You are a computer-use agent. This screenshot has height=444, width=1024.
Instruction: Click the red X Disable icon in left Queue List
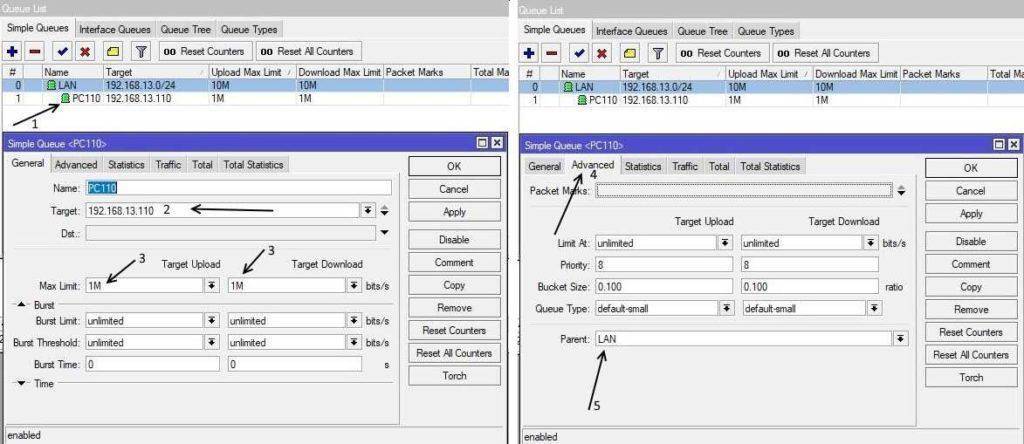click(x=85, y=51)
